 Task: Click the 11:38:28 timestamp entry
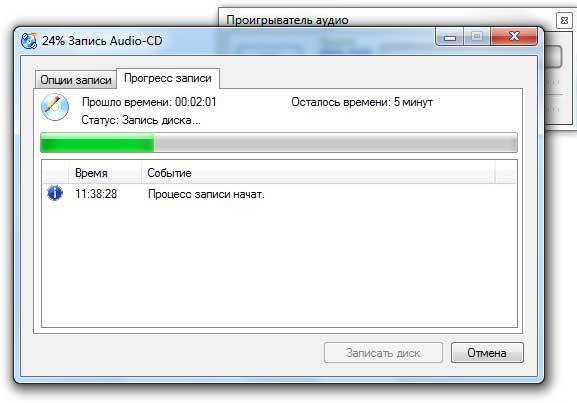tap(96, 194)
